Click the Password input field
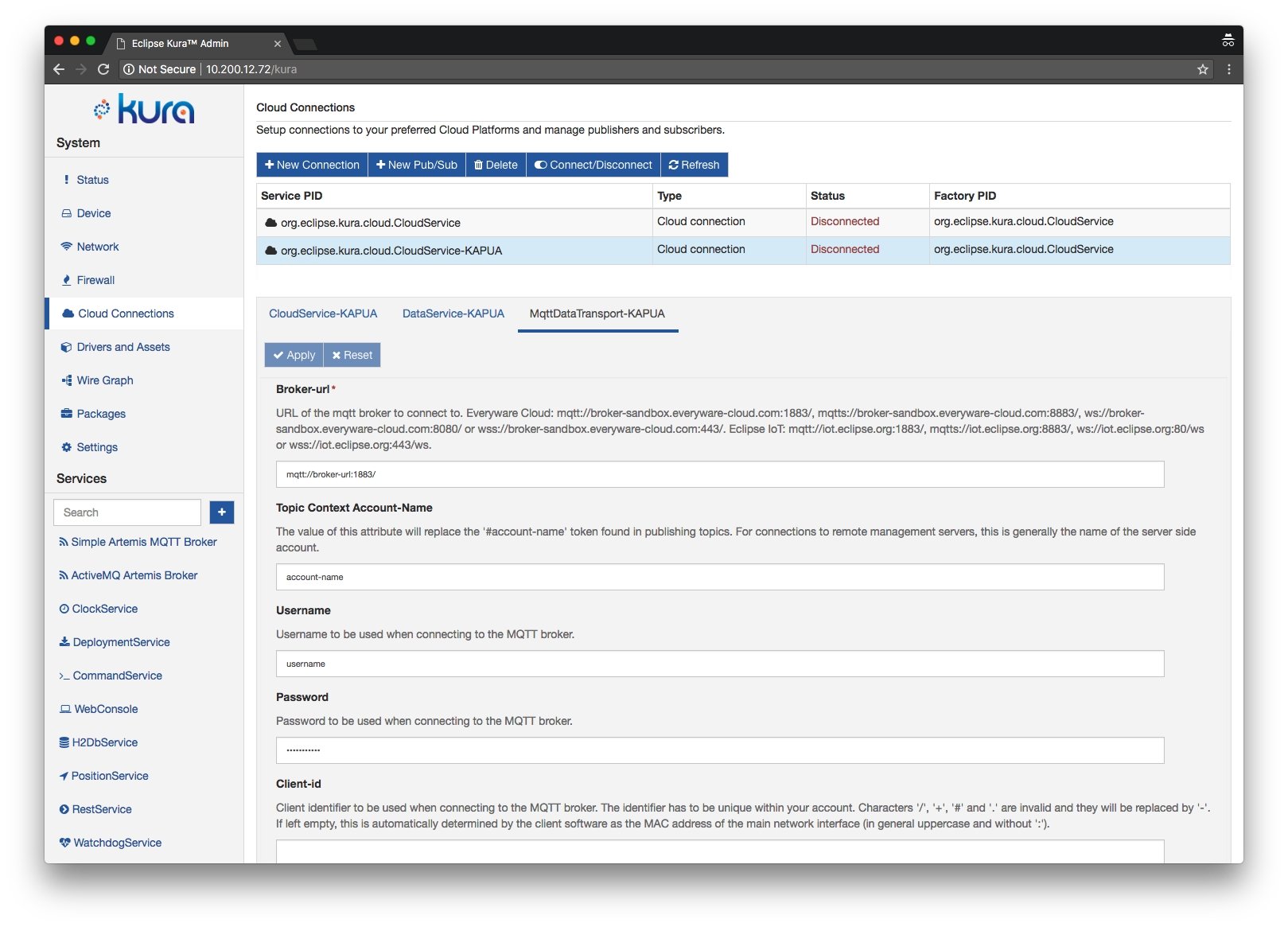This screenshot has height=927, width=1288. (x=720, y=750)
